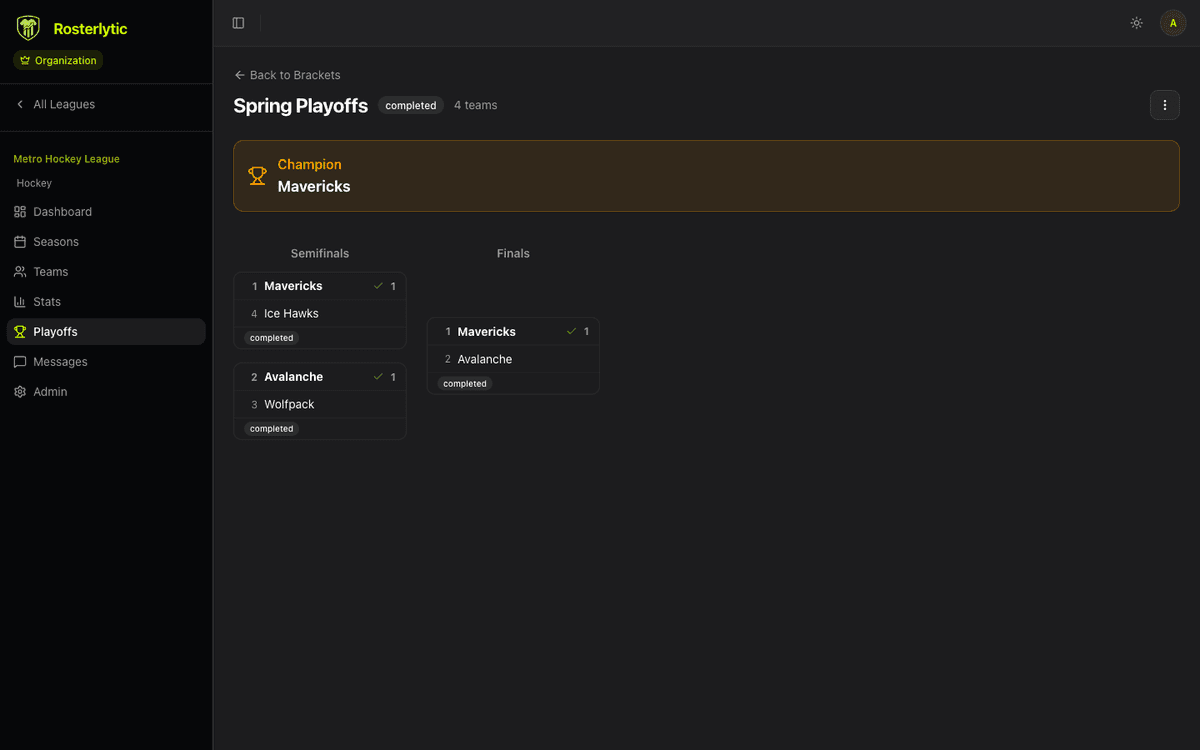Click the Organization badge
The height and width of the screenshot is (750, 1200).
[58, 61]
